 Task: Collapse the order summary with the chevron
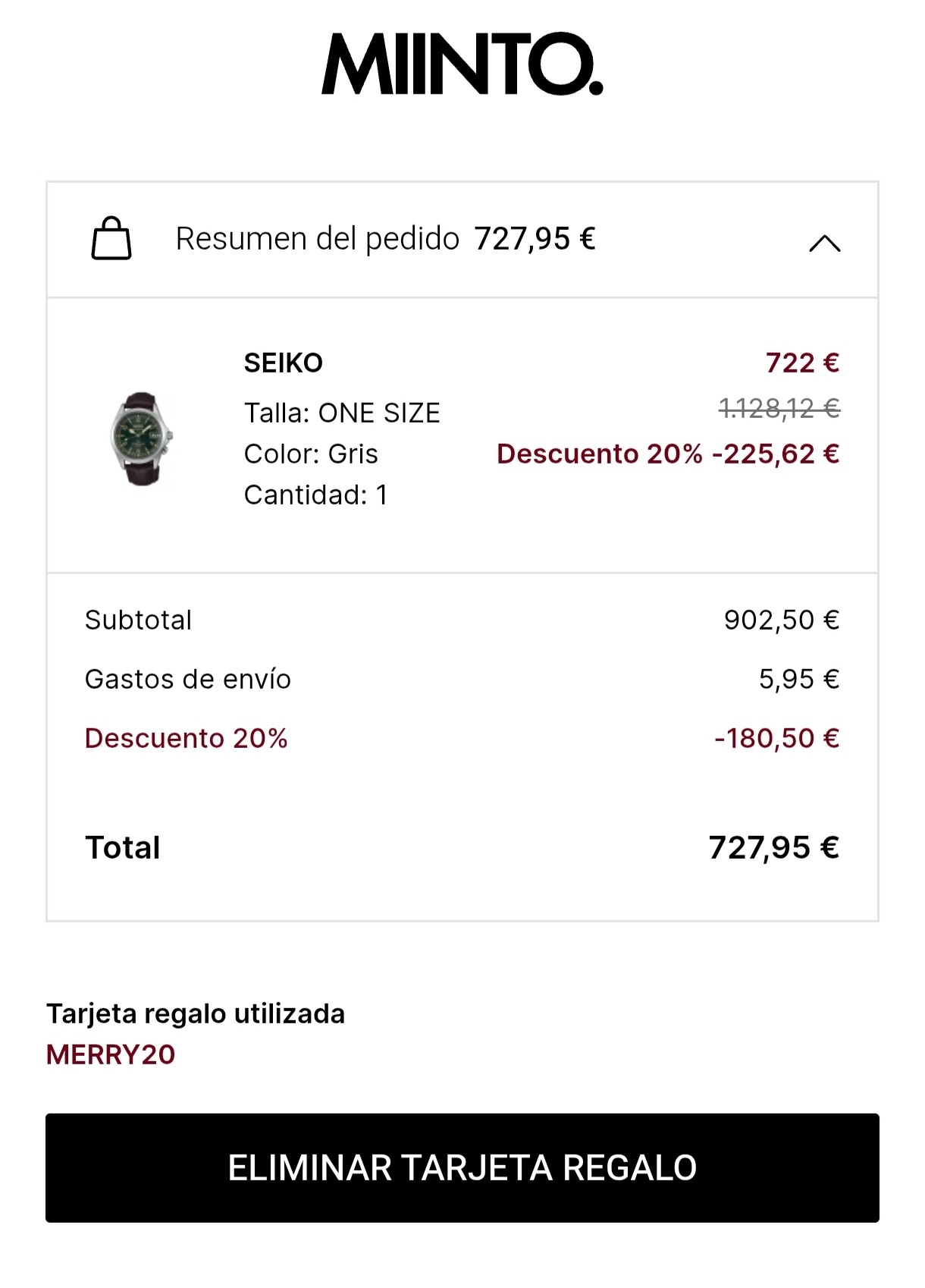coord(824,243)
